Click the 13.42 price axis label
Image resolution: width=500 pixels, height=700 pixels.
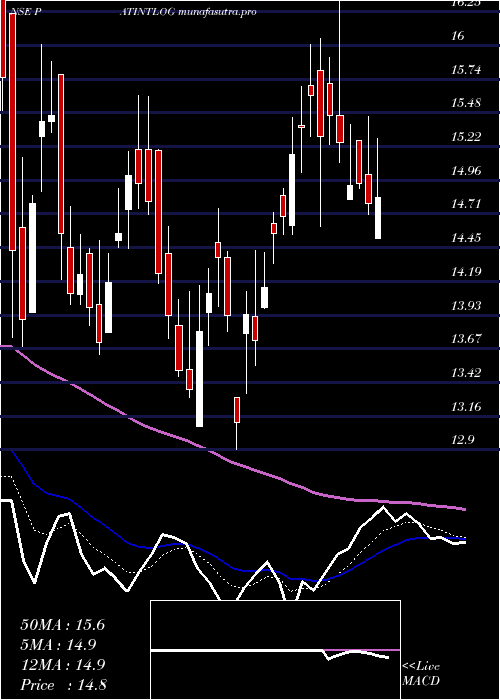coord(467,373)
